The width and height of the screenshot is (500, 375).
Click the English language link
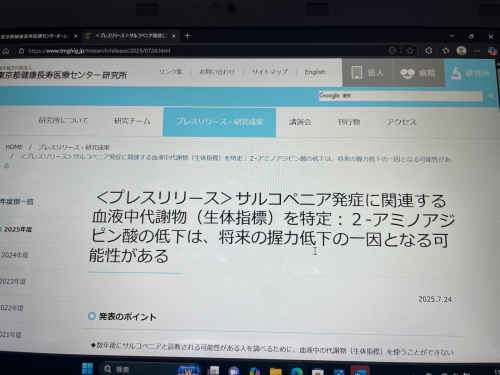click(x=315, y=72)
